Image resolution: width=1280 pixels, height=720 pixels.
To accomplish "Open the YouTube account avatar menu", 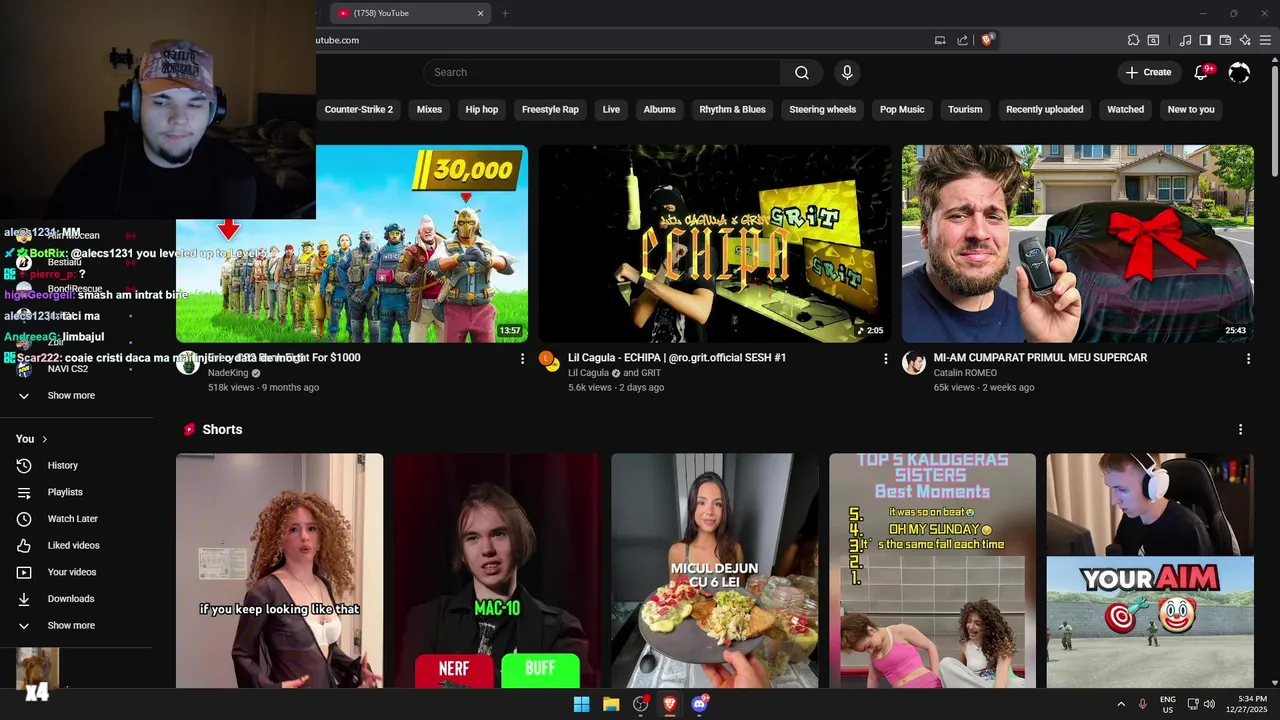I will (x=1239, y=72).
